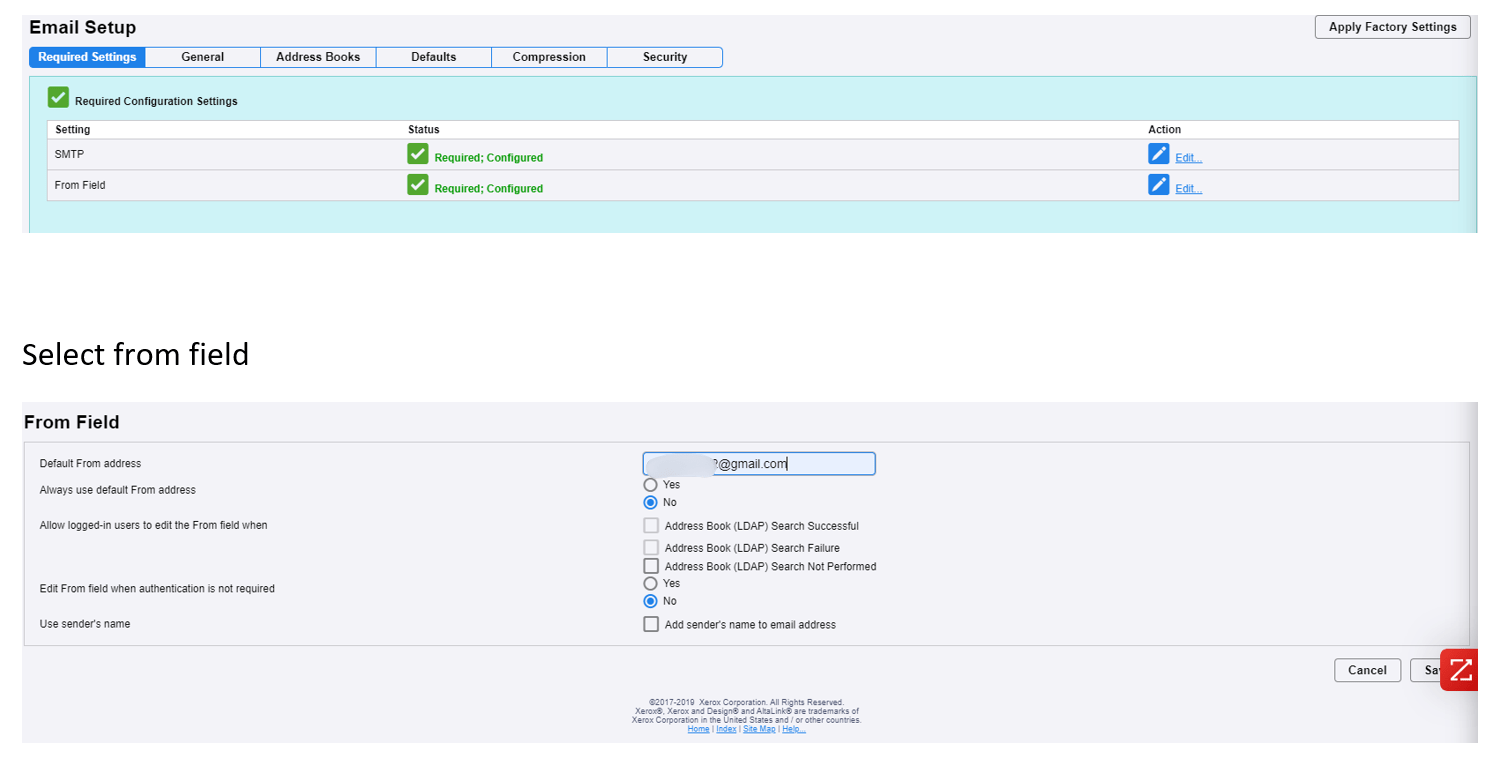
Task: Click the Edit... link for From Field
Action: coord(1188,189)
